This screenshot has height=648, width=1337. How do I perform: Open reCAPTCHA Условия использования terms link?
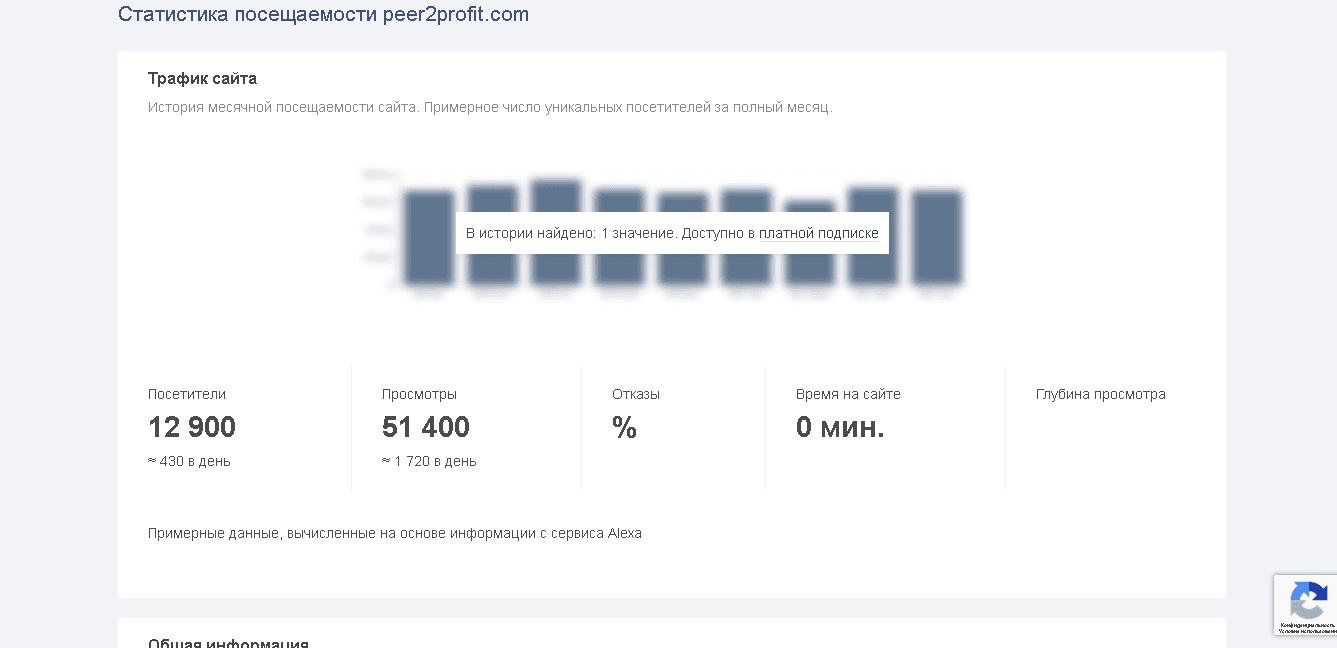[x=1308, y=631]
